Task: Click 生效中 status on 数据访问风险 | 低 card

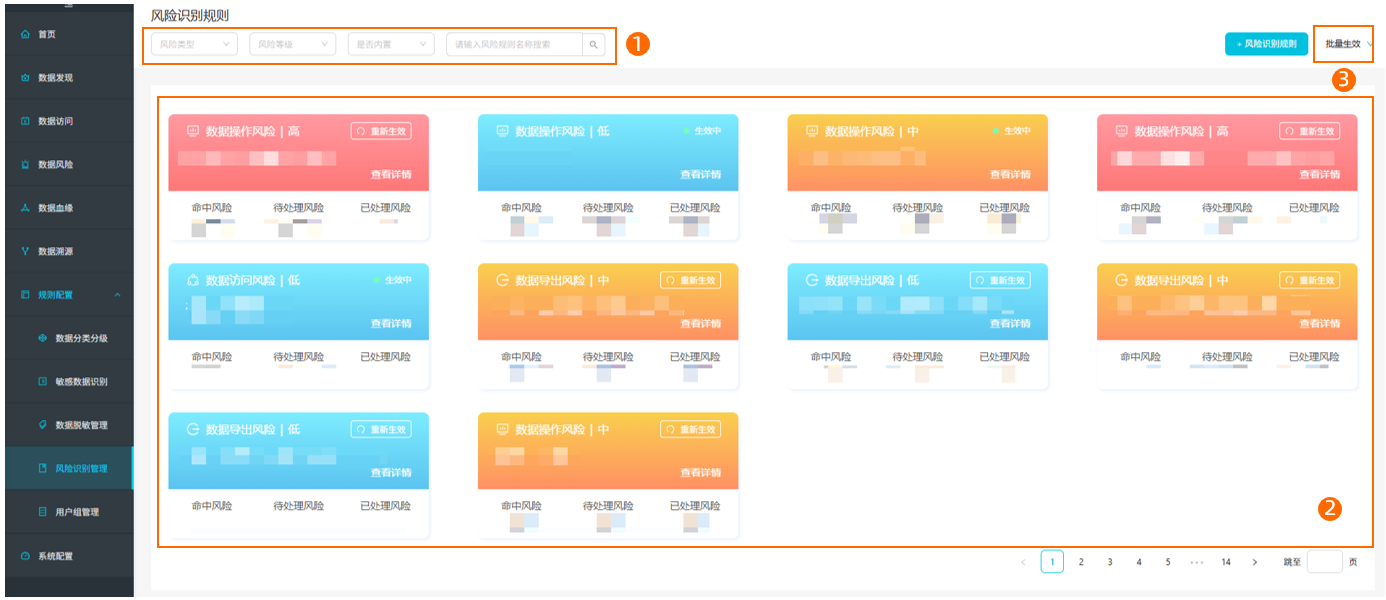Action: (392, 280)
